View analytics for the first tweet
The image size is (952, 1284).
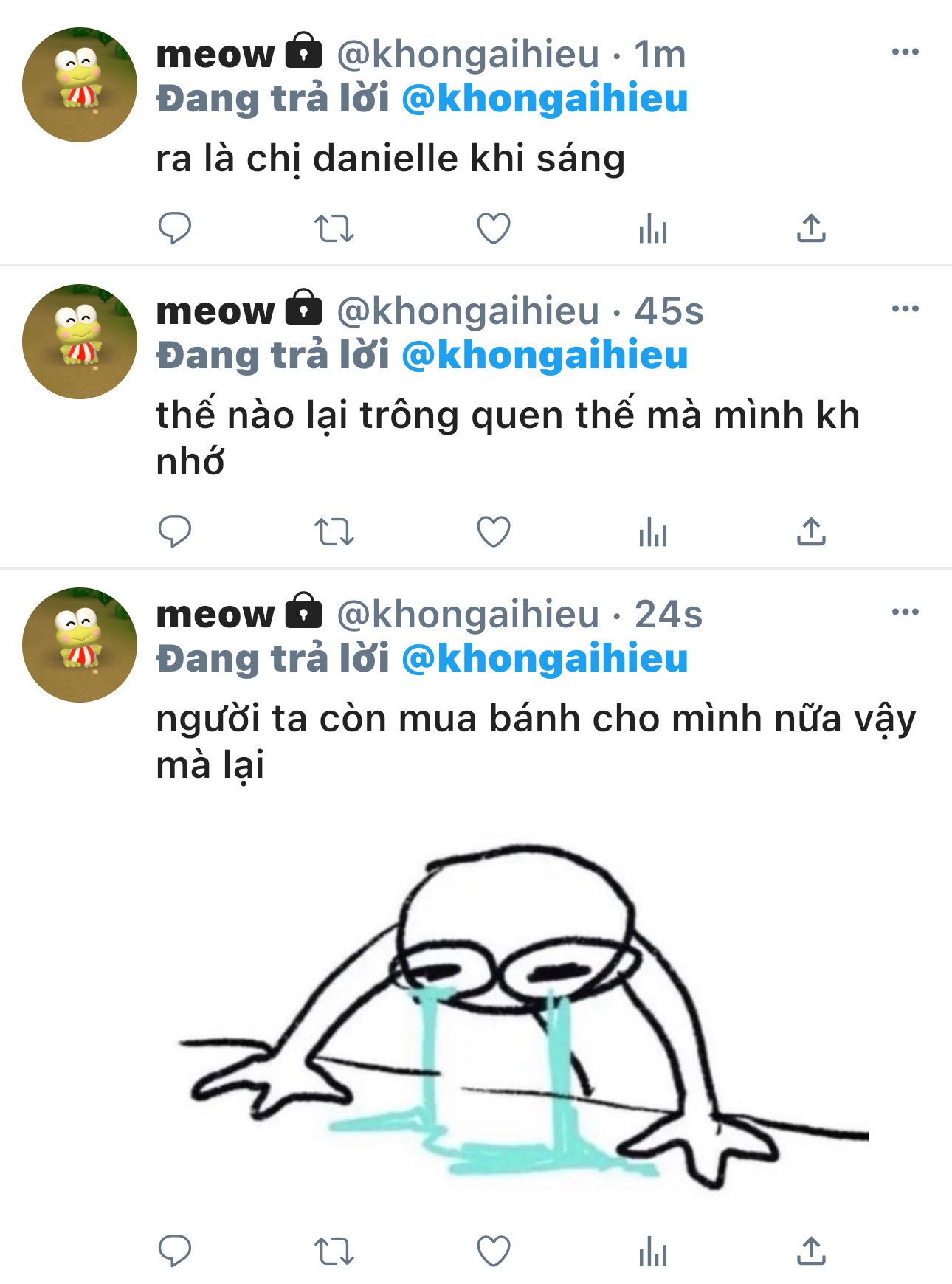(x=653, y=228)
